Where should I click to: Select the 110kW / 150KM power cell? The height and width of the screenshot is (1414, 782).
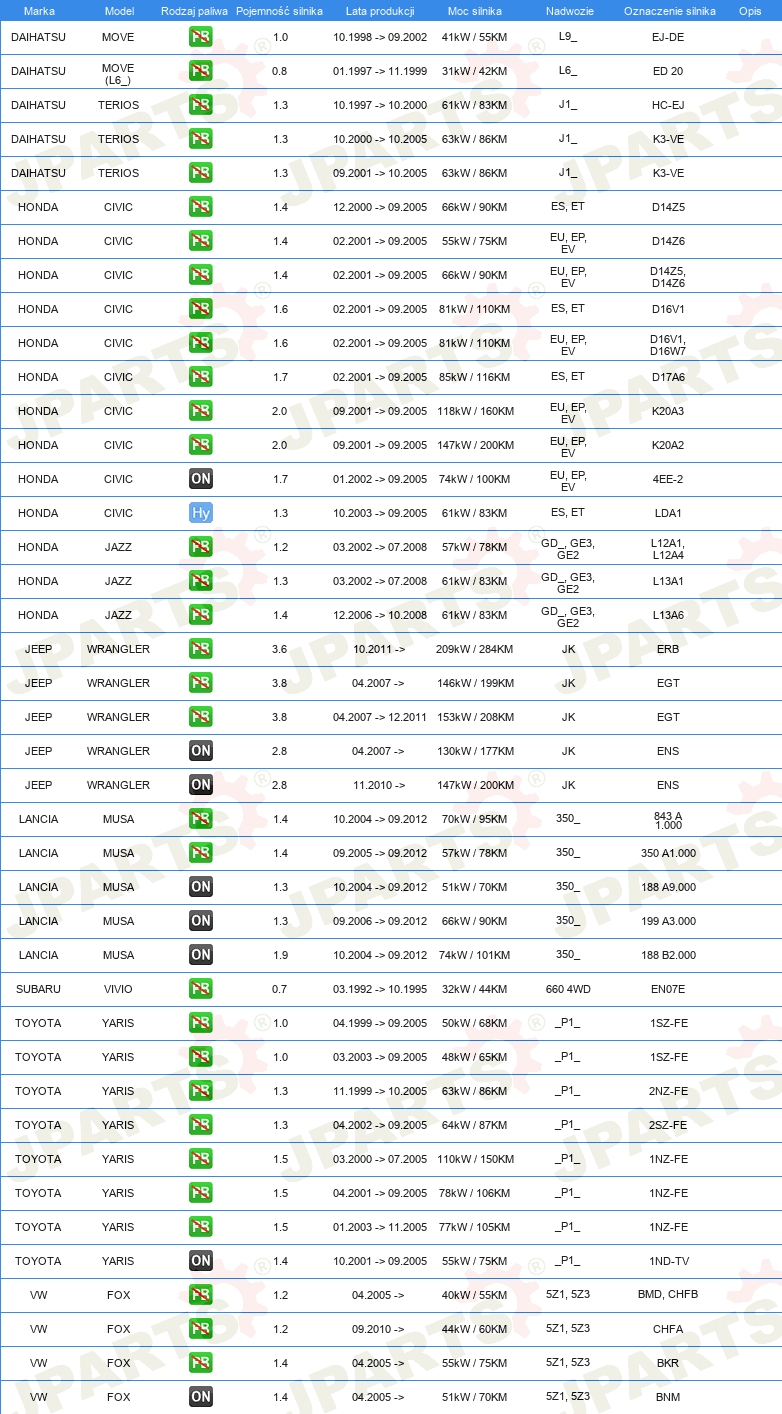tap(475, 1159)
